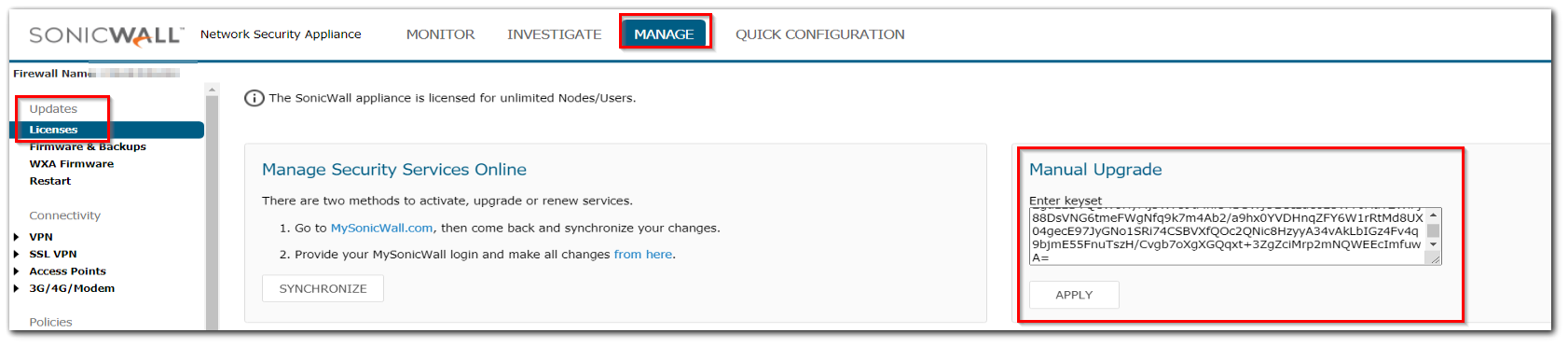Expand the Access Points arrow
Viewport: 1568px width, 347px height.
coord(17,271)
